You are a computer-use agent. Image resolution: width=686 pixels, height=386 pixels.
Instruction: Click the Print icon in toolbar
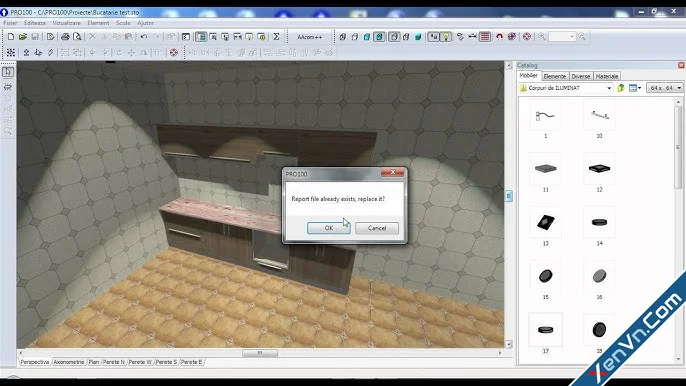(65, 37)
